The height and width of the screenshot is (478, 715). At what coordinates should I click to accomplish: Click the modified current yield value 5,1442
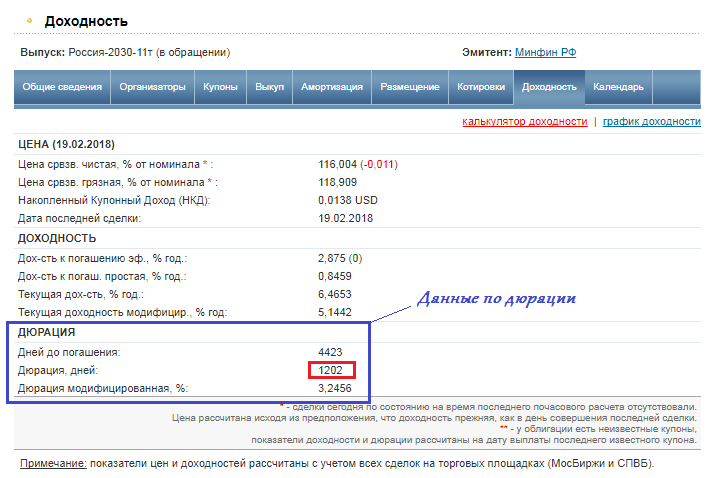coord(335,312)
